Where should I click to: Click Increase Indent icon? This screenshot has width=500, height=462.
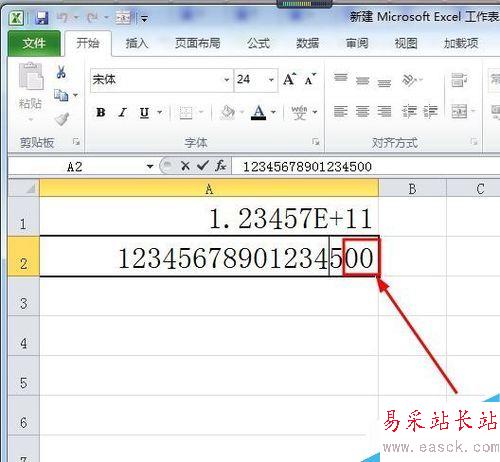click(430, 111)
